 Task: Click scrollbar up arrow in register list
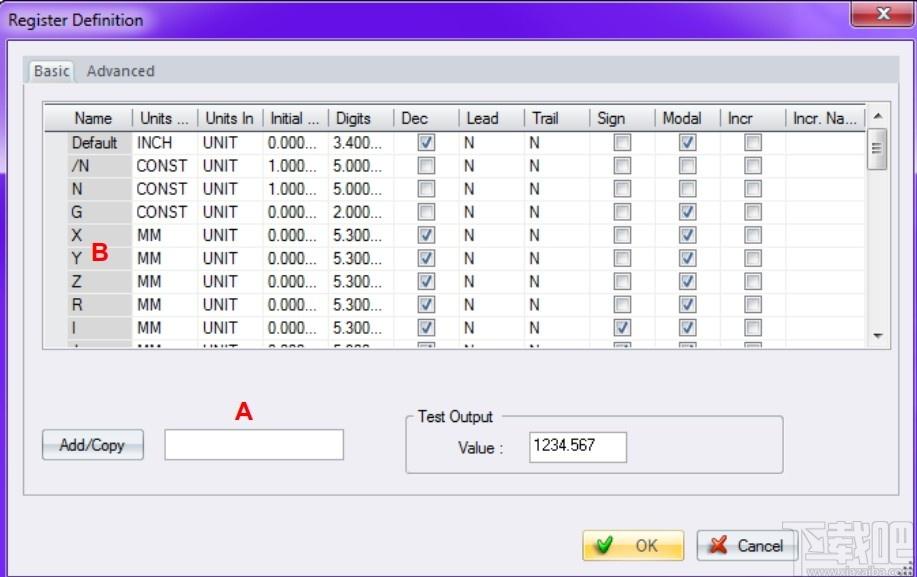pyautogui.click(x=877, y=116)
